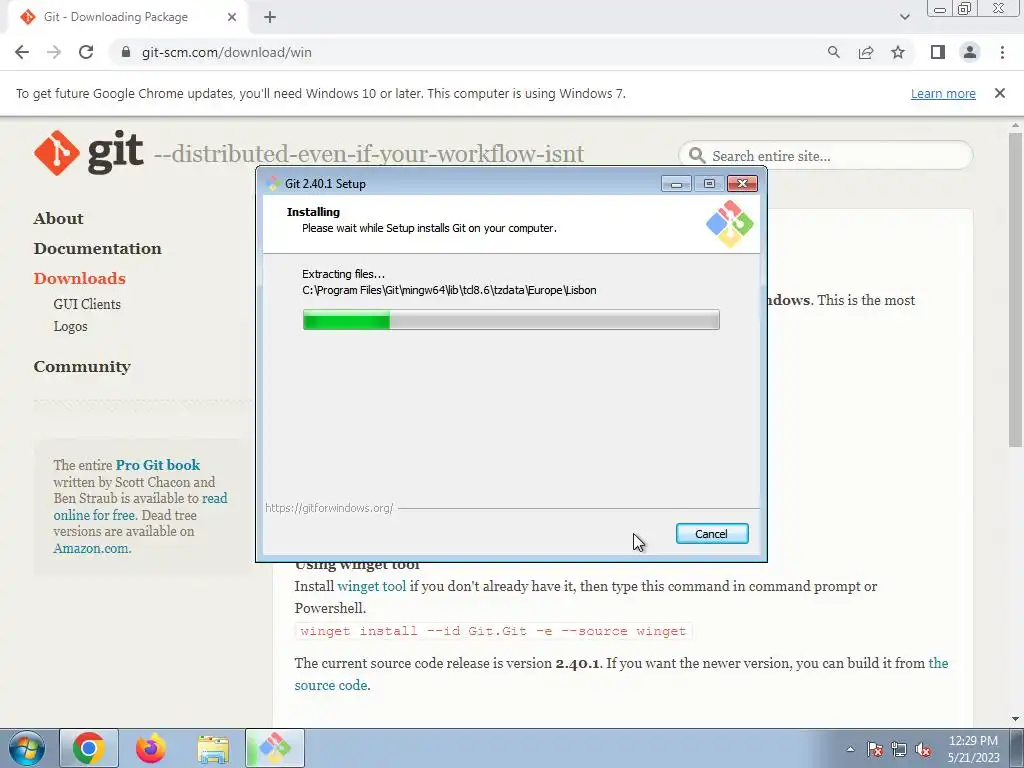Click the winget install command text
The image size is (1024, 768).
[493, 631]
